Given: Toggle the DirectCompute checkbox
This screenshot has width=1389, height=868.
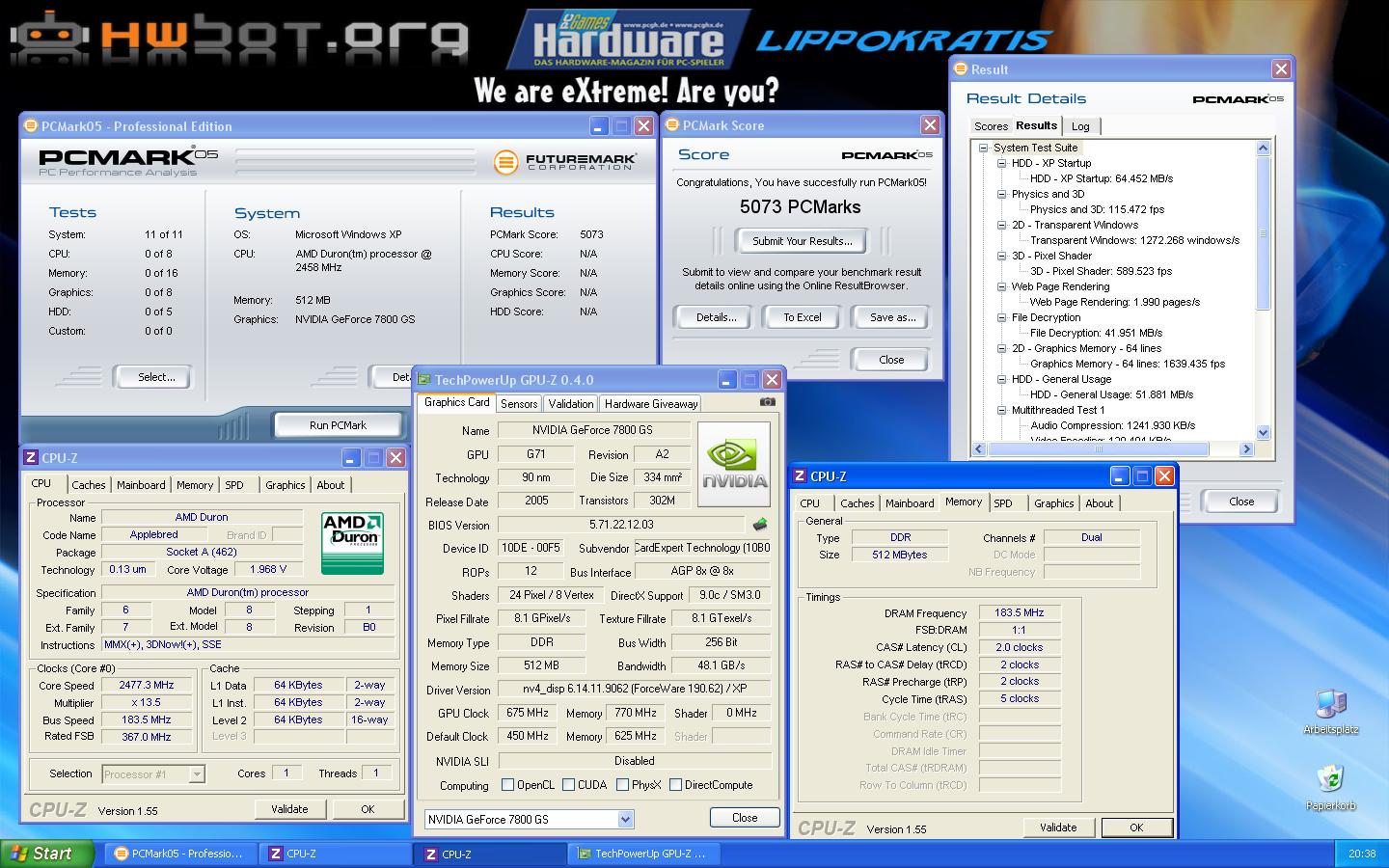Looking at the screenshot, I should [675, 785].
